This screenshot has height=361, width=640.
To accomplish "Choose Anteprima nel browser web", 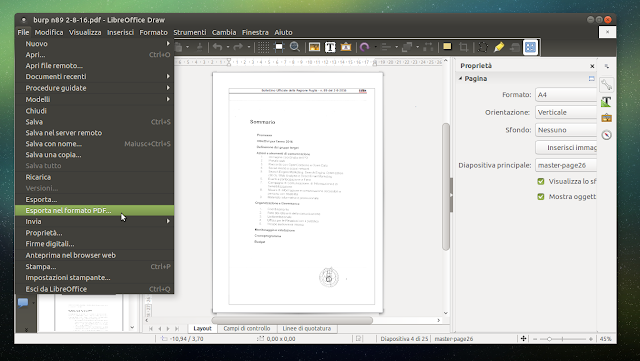I will pos(95,255).
